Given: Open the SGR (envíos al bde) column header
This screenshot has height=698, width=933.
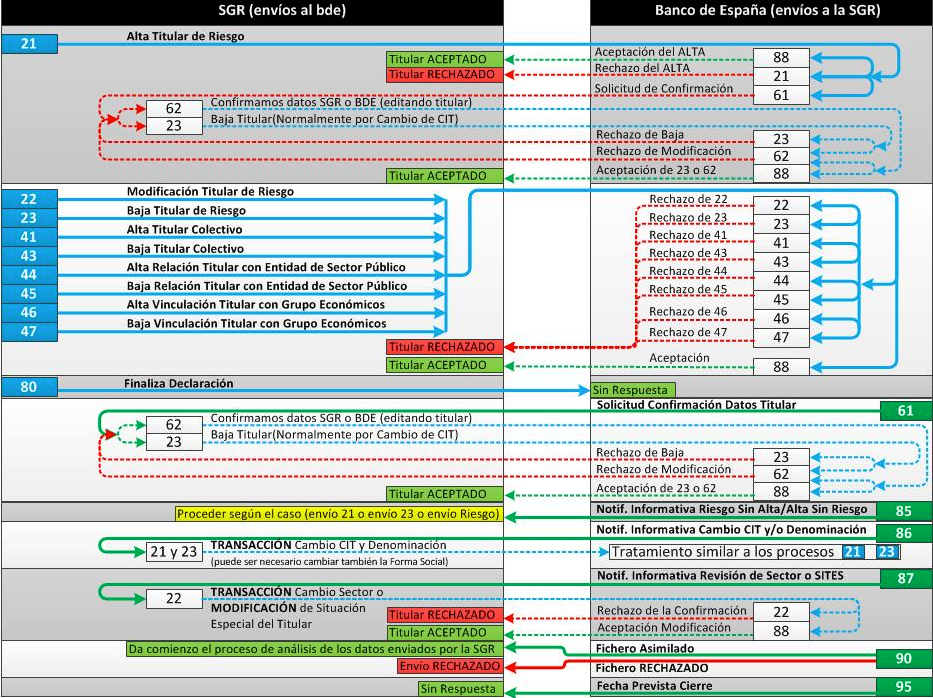Looking at the screenshot, I should (251, 11).
